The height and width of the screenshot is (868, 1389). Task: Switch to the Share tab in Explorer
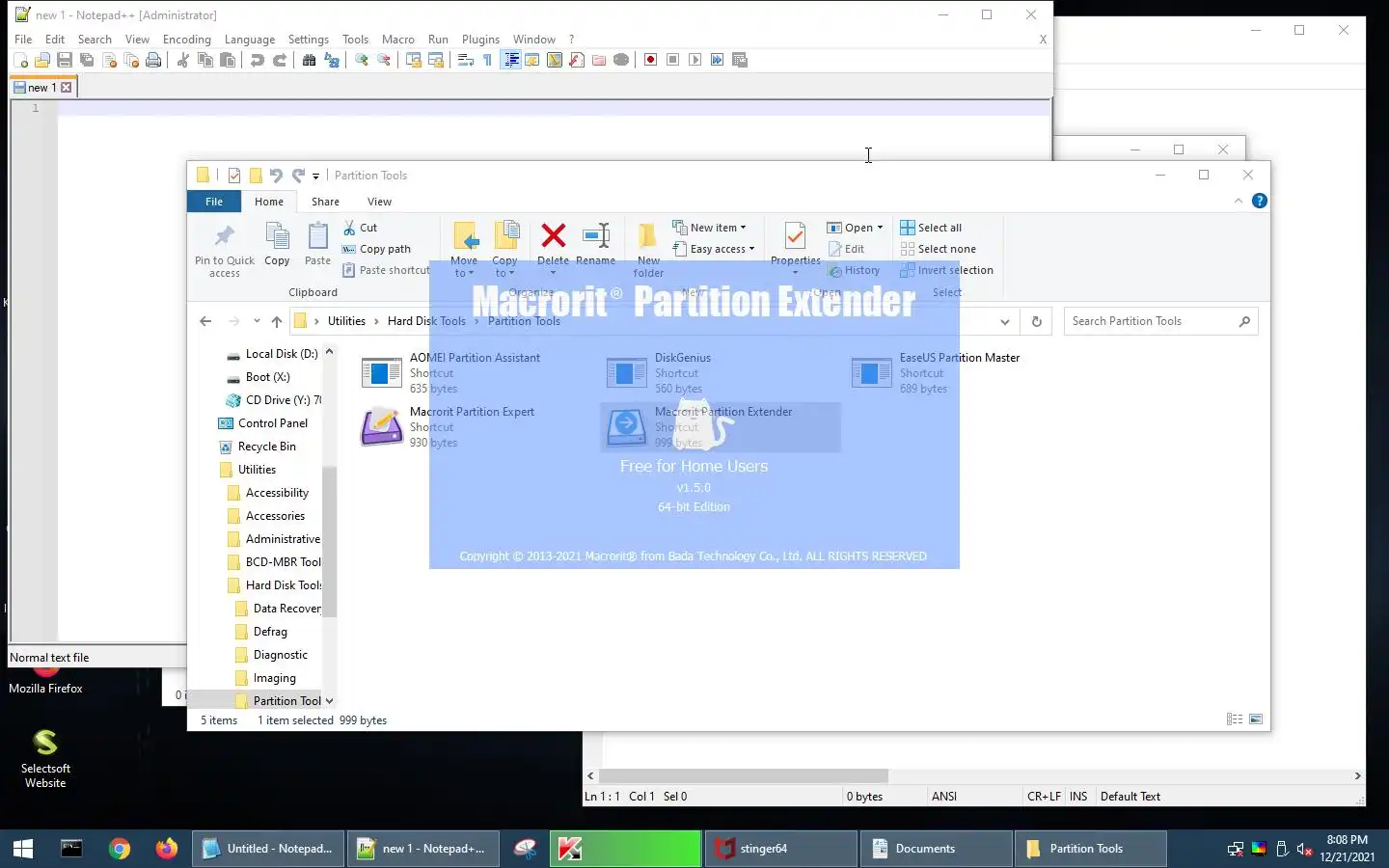(325, 202)
